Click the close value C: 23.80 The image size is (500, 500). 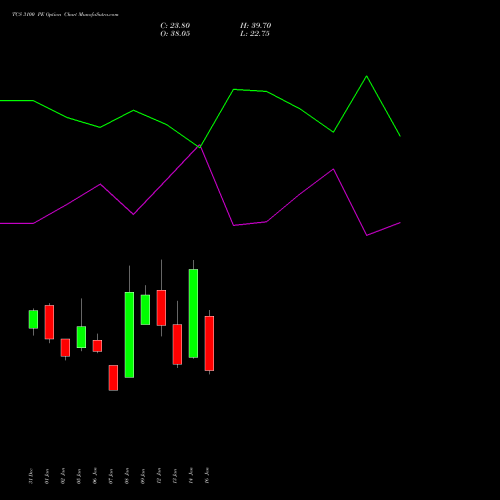(x=175, y=26)
